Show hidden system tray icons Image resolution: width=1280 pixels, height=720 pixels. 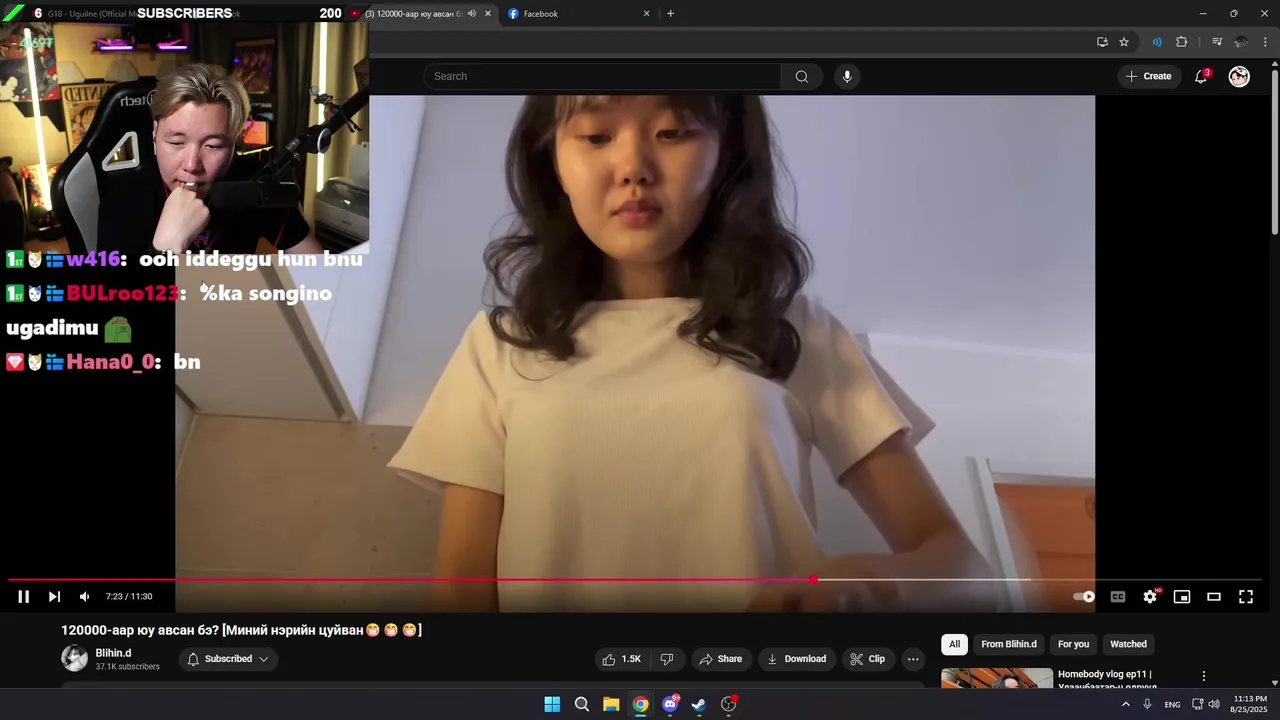click(x=1125, y=704)
